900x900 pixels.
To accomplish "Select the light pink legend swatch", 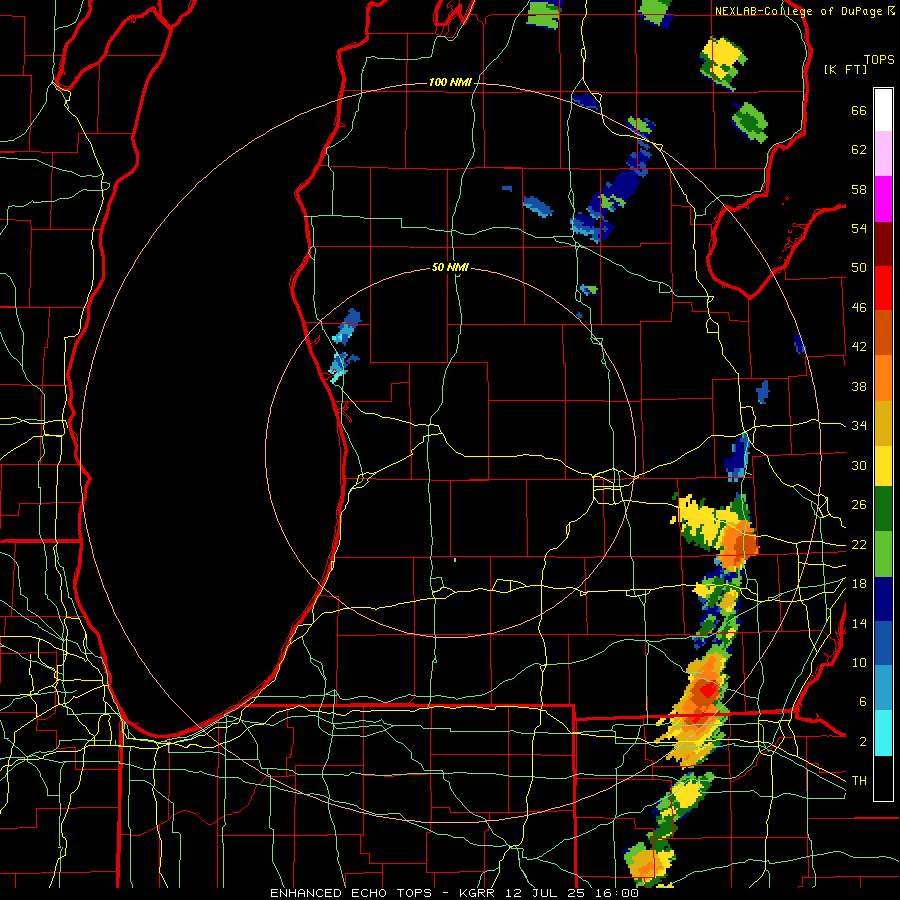I will click(x=883, y=154).
